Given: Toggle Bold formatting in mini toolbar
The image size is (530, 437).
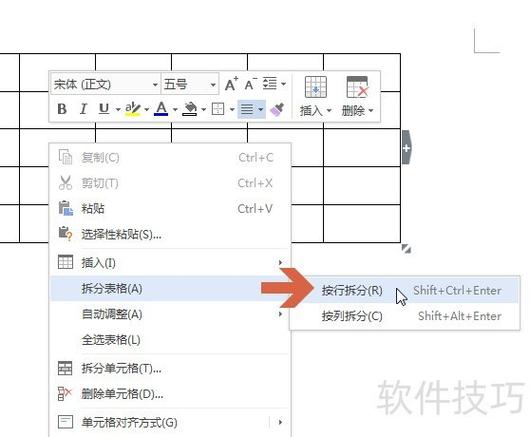Looking at the screenshot, I should [62, 109].
